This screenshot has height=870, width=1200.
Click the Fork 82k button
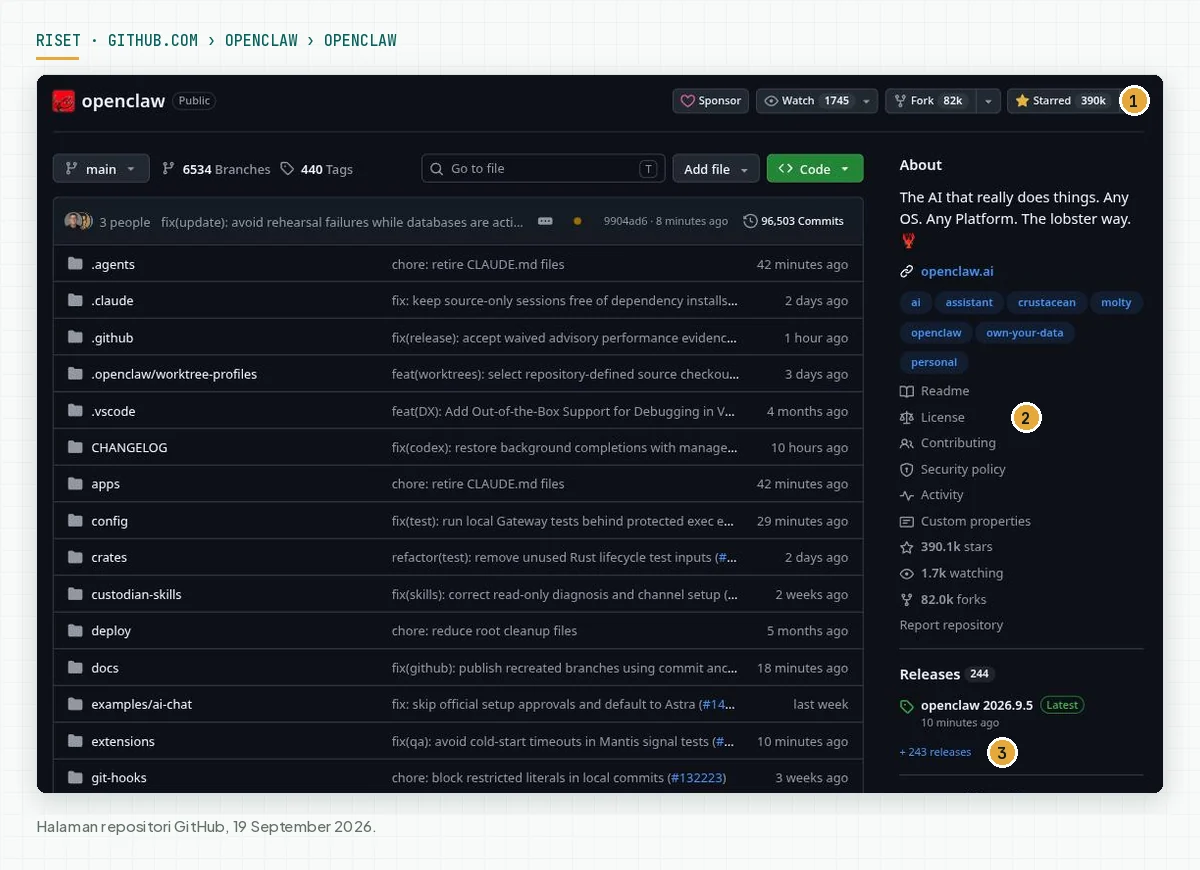pyautogui.click(x=930, y=101)
